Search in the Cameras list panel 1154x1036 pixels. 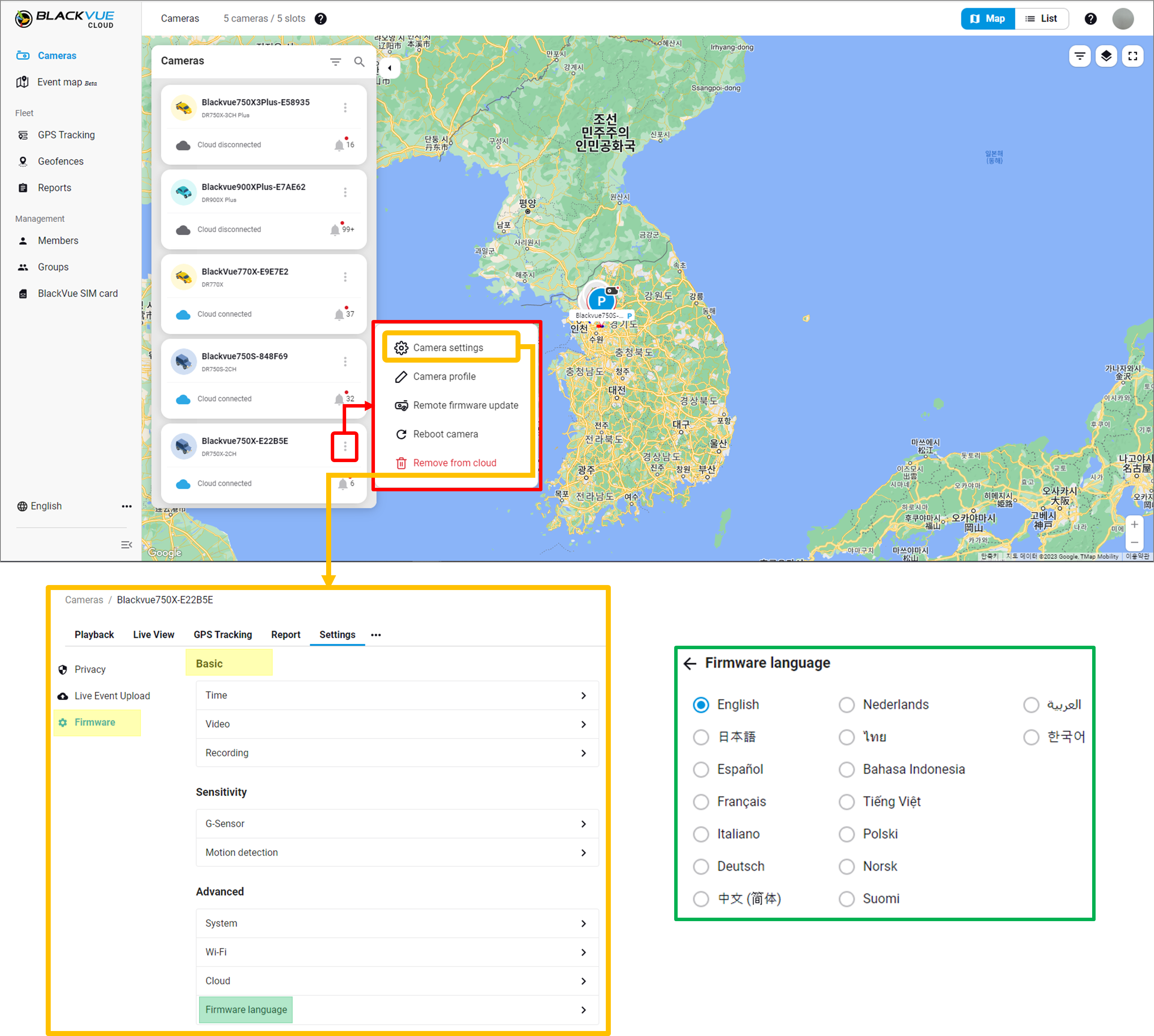[359, 61]
